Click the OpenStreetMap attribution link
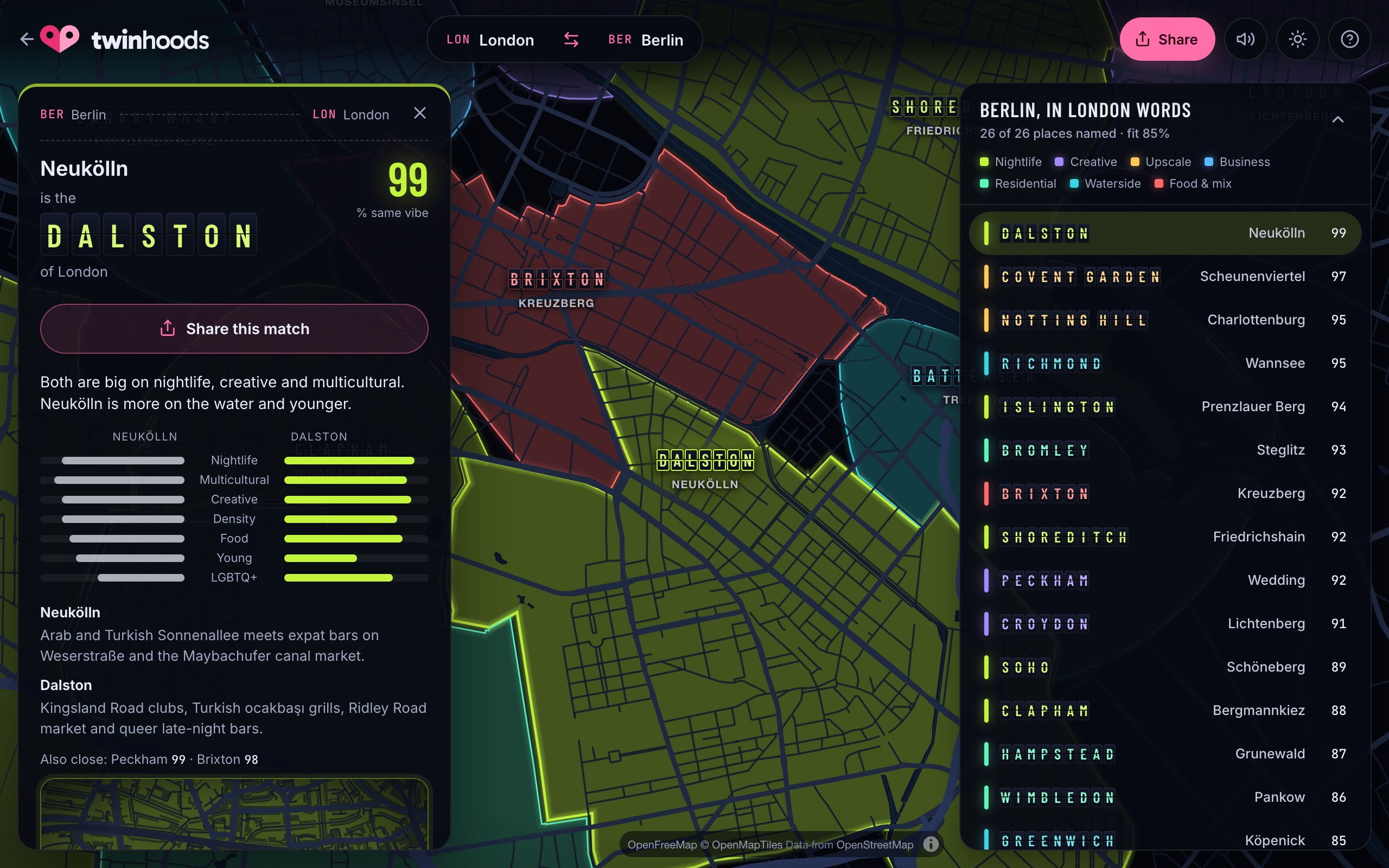Screen dimensions: 1389x868 pyautogui.click(x=875, y=845)
